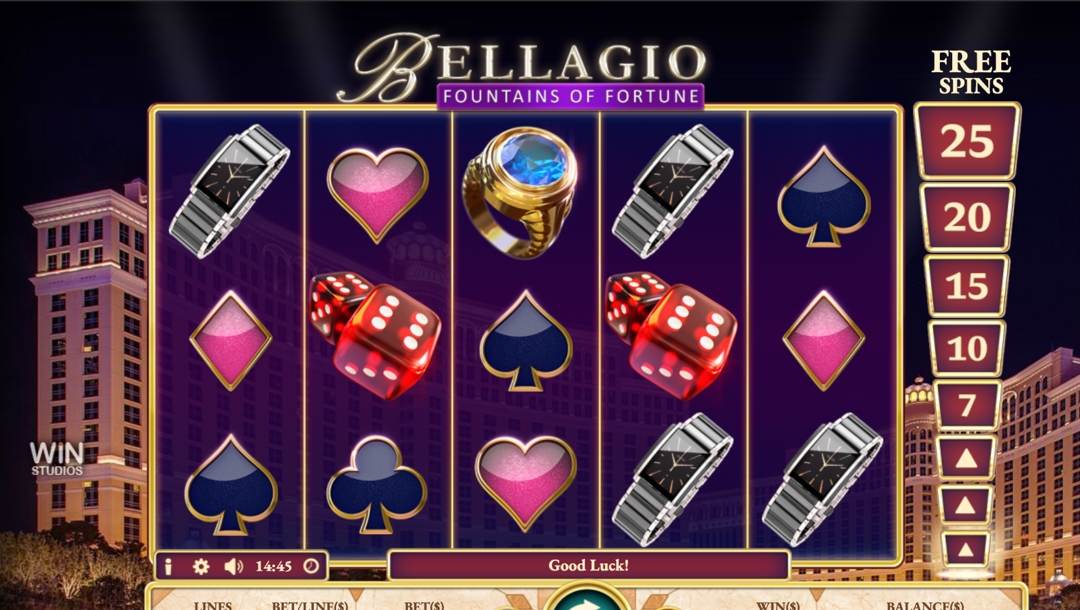Select the 7 free spins tile
Screen dimensions: 1080x610
click(x=967, y=406)
